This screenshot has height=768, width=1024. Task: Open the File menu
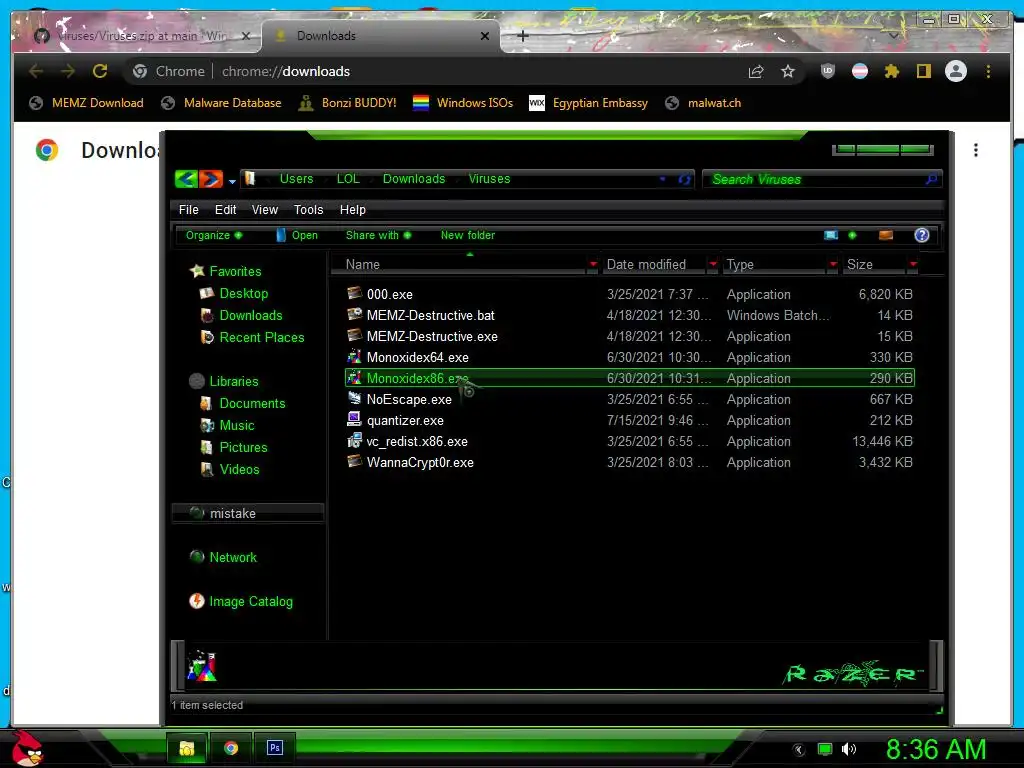189,210
